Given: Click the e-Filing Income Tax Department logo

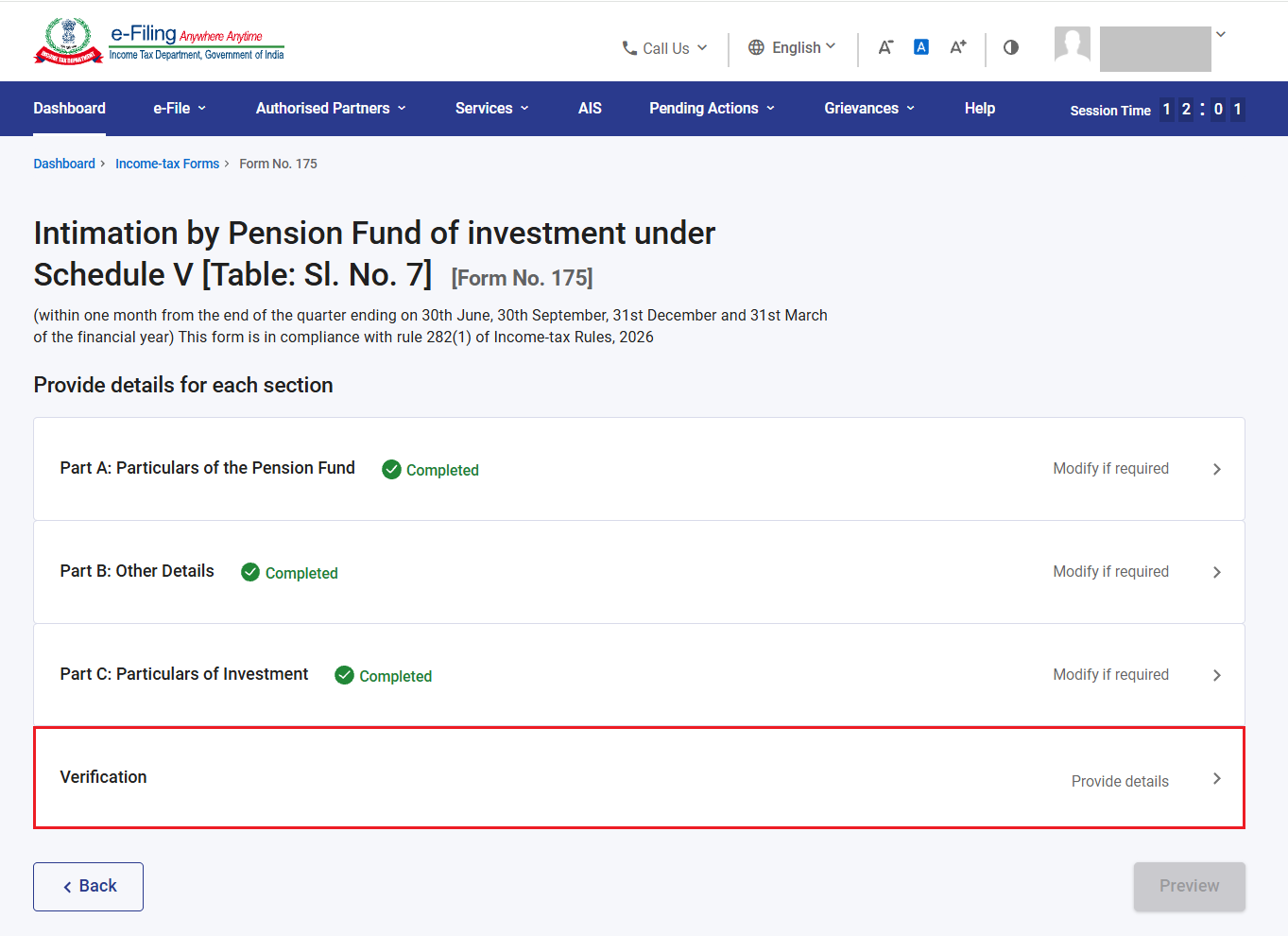Looking at the screenshot, I should coord(159,42).
